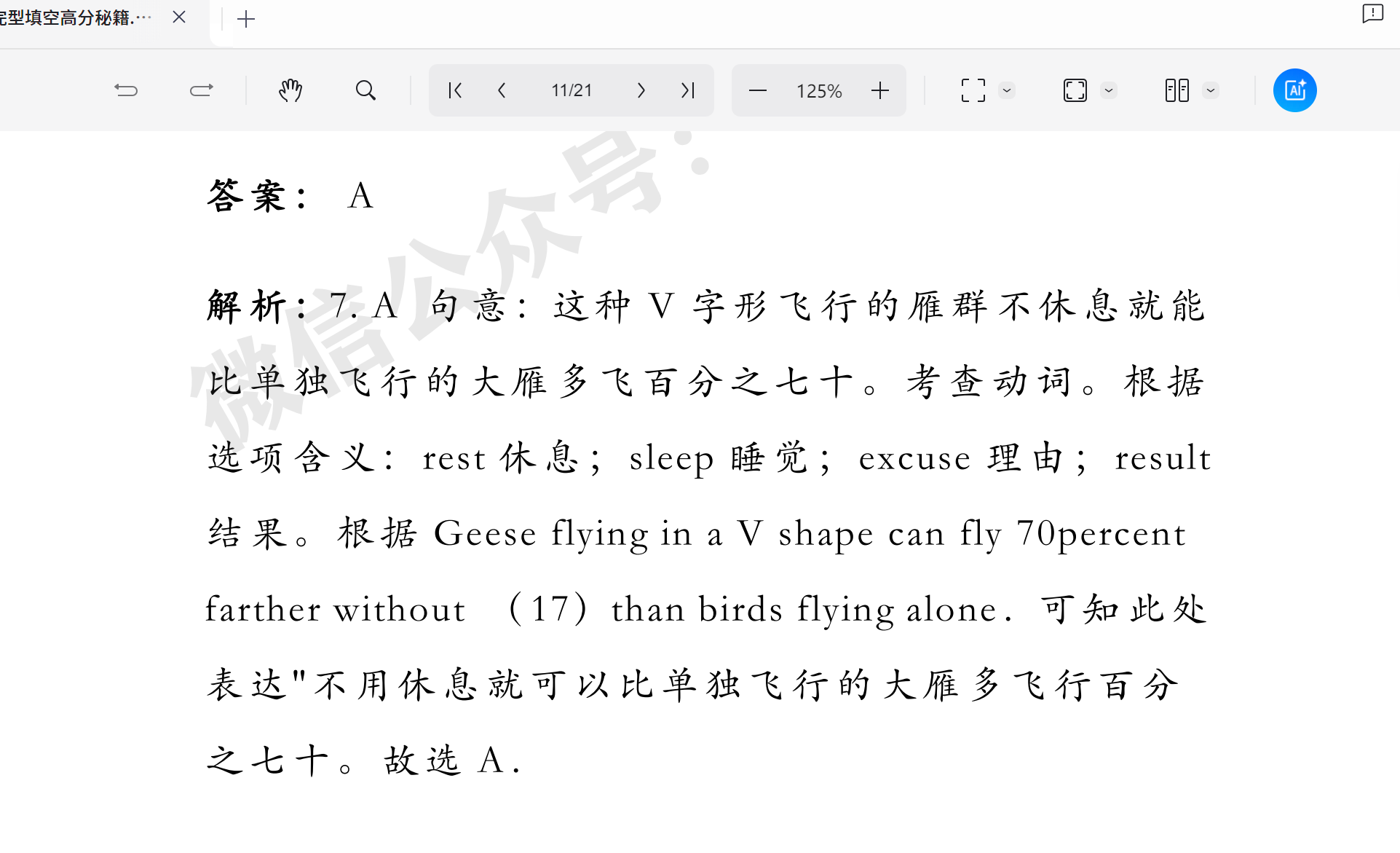Click the full-page view icon

click(1075, 90)
